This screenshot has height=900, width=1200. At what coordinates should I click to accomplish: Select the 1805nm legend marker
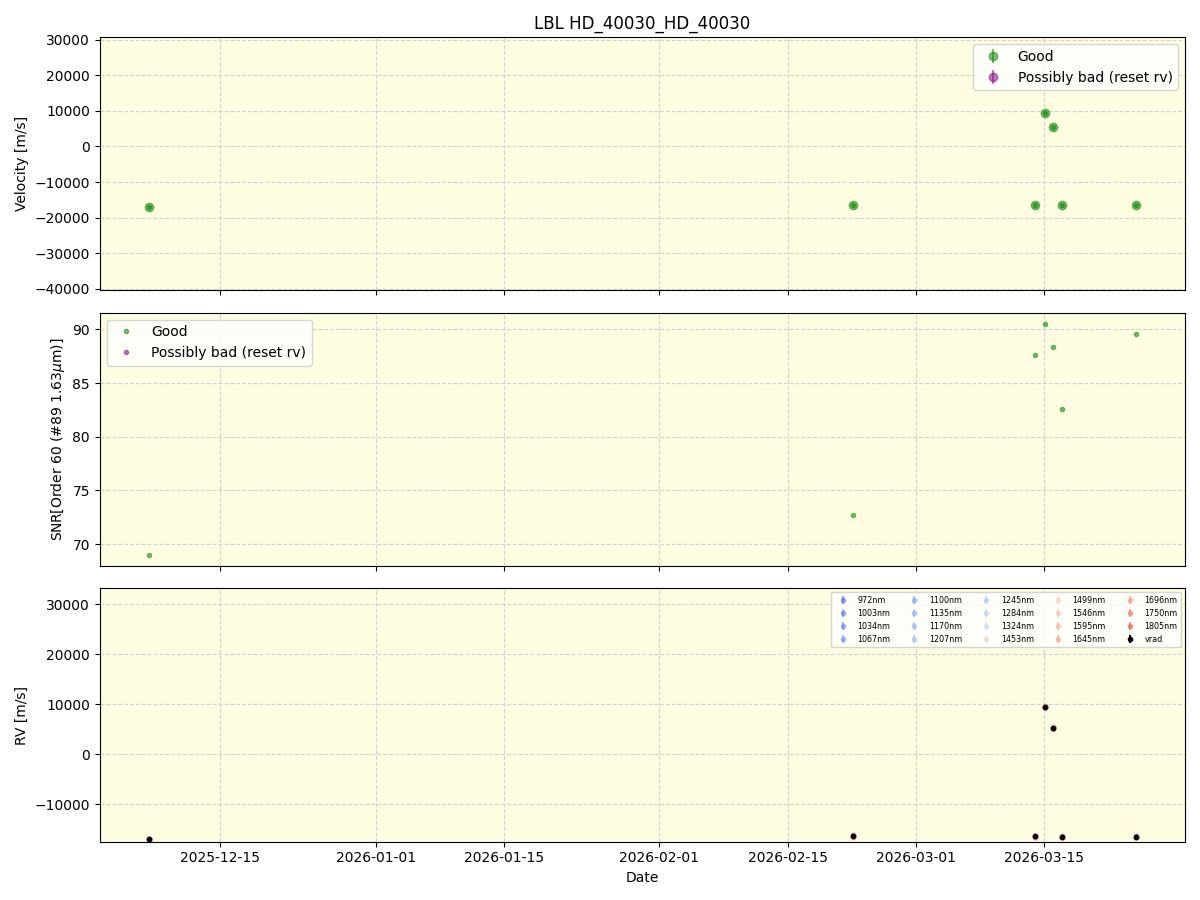(x=1130, y=626)
